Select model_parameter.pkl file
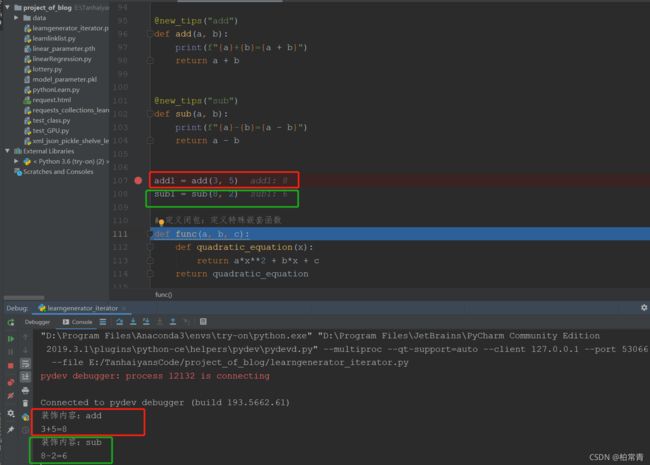Image resolution: width=650 pixels, height=465 pixels. tap(61, 80)
